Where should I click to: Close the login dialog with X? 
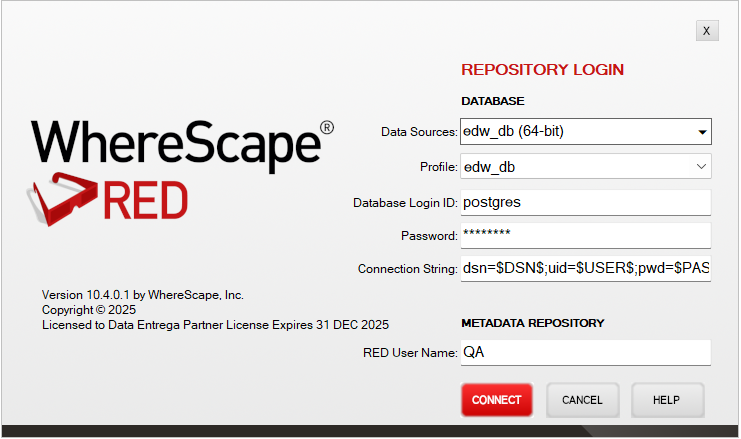(x=707, y=31)
